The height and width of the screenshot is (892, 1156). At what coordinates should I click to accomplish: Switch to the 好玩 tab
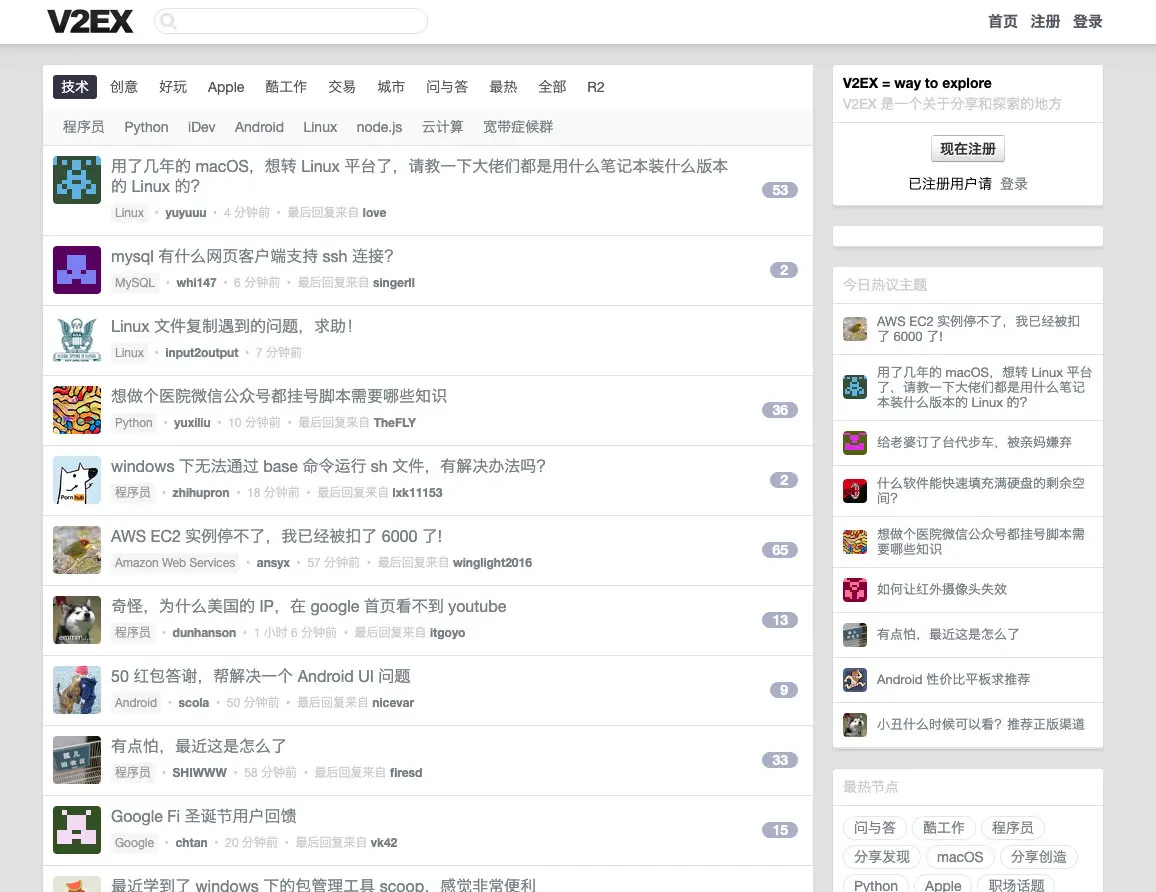coord(173,87)
